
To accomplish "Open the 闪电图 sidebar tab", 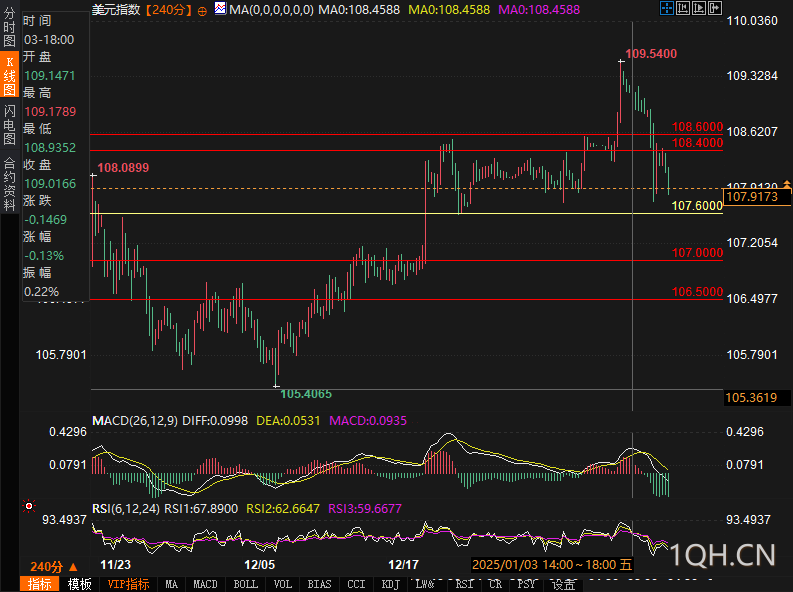I will tap(9, 124).
